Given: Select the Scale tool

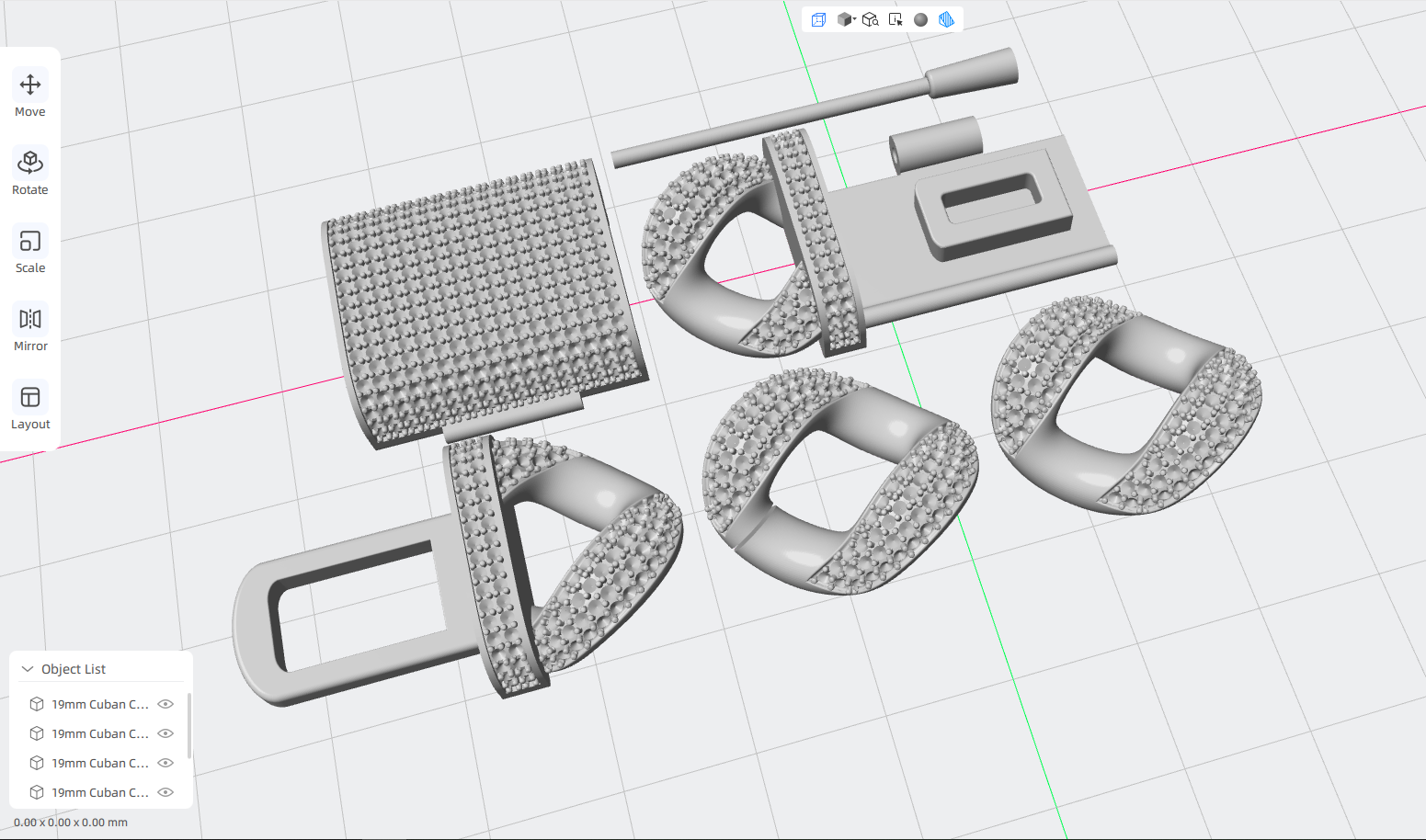Looking at the screenshot, I should (x=30, y=251).
